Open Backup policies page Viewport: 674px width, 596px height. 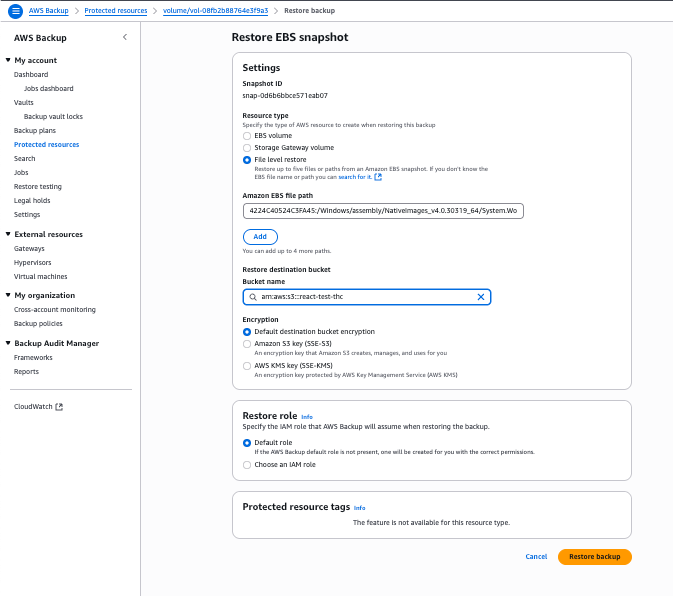pyautogui.click(x=38, y=324)
